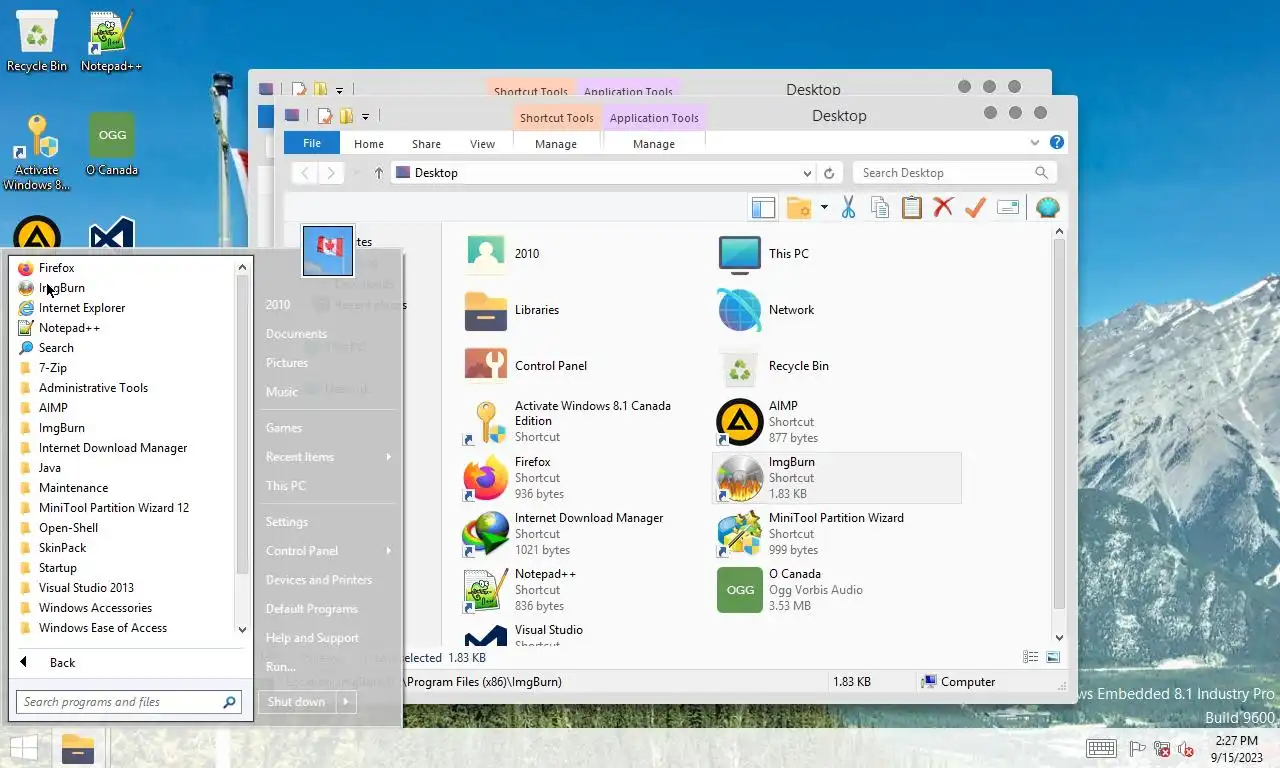Click the Shut down button
Viewport: 1280px width, 768px height.
point(297,702)
